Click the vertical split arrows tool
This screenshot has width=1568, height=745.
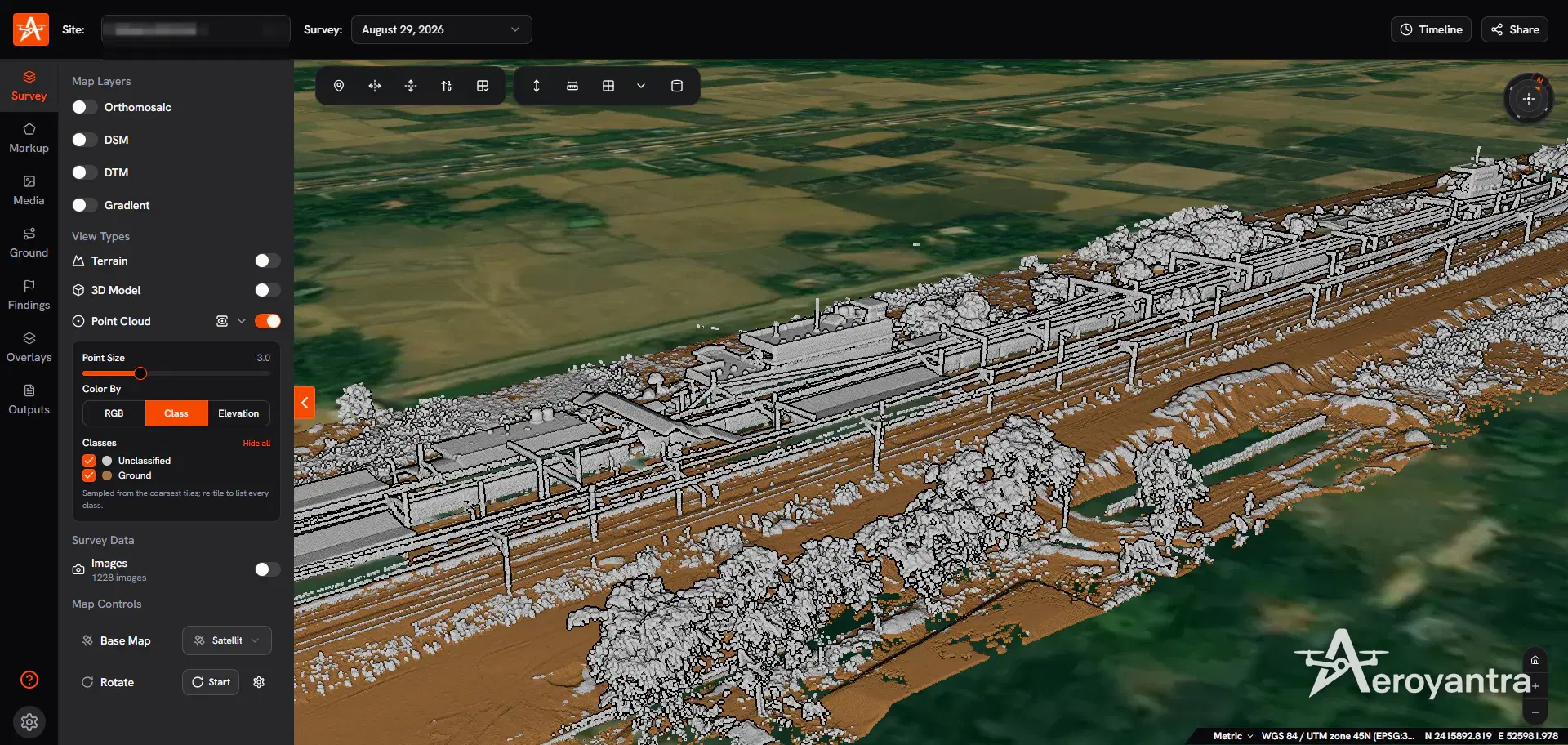411,86
